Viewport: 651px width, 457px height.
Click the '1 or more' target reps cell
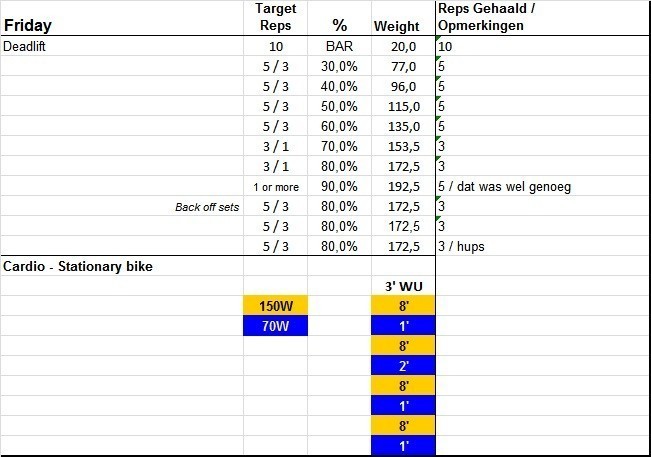[275, 186]
